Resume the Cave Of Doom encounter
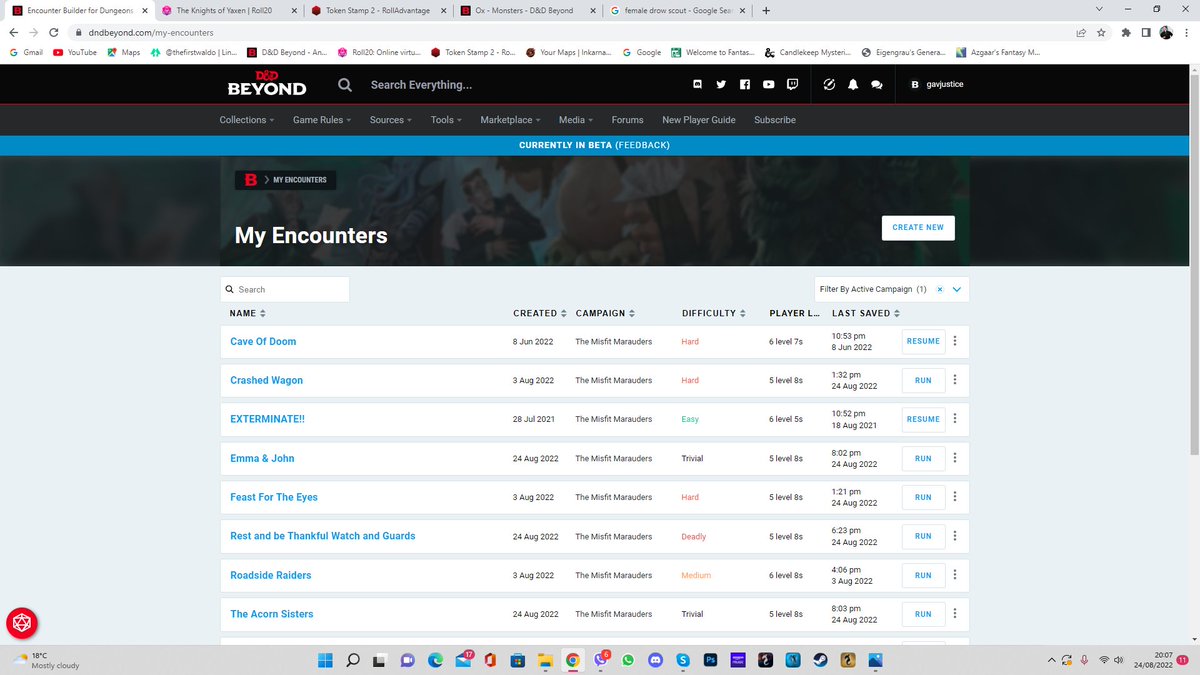The image size is (1200, 675). pyautogui.click(x=923, y=341)
